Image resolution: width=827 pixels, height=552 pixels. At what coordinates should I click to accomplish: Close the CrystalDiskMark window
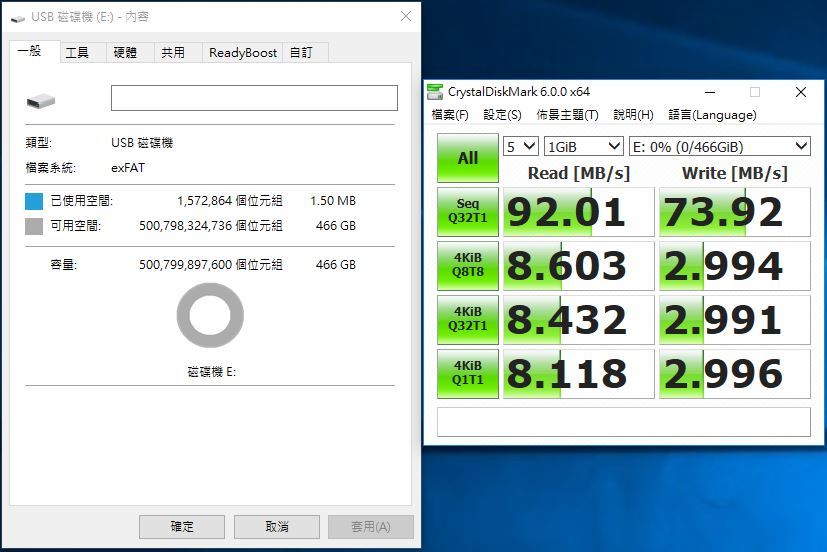(x=801, y=92)
